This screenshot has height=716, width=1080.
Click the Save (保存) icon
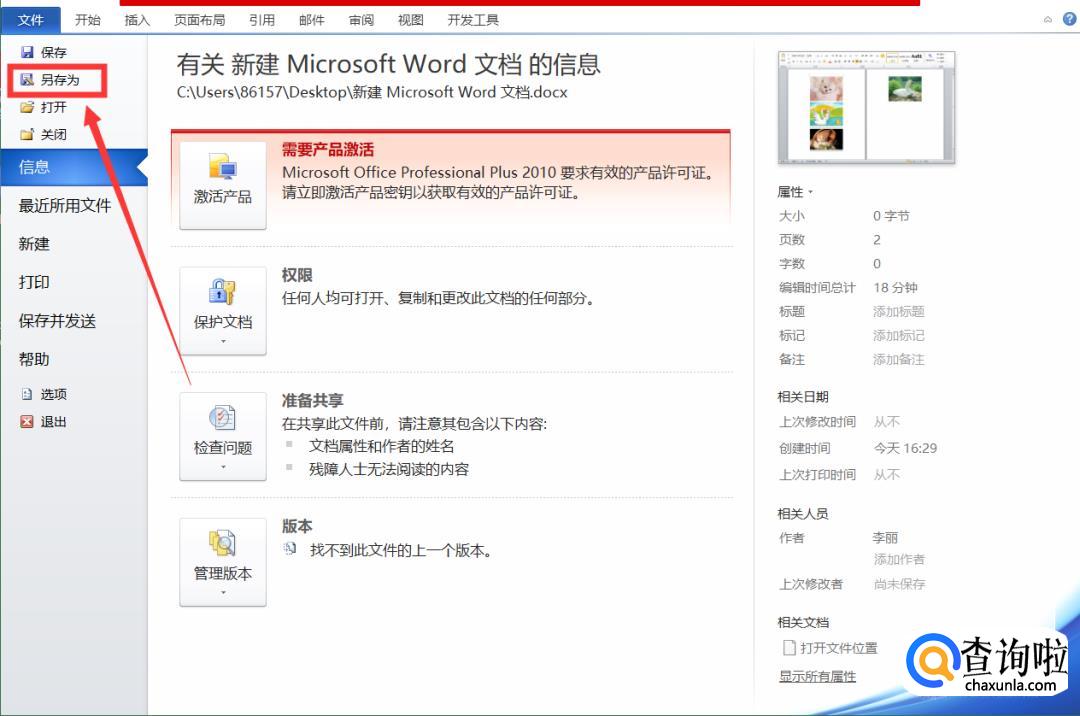click(27, 52)
